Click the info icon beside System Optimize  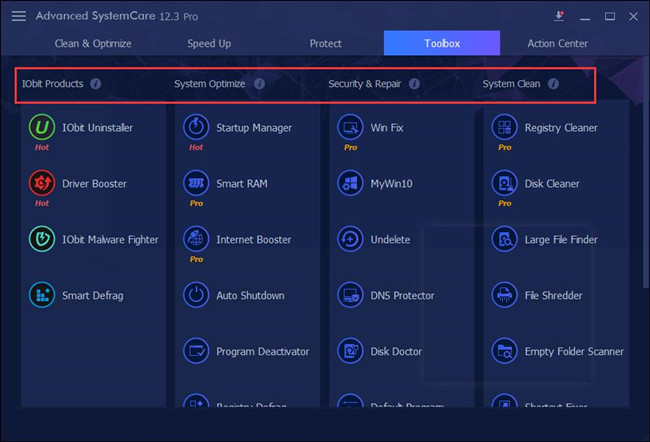pos(260,84)
